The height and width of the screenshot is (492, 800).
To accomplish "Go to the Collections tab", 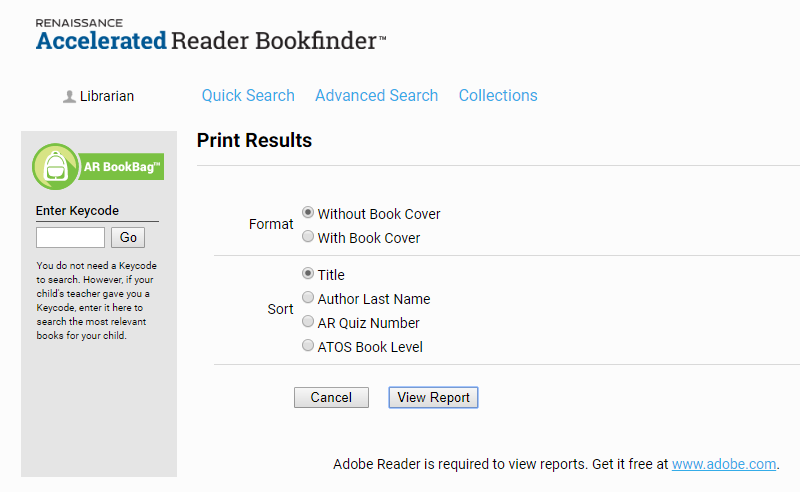I will tap(498, 95).
